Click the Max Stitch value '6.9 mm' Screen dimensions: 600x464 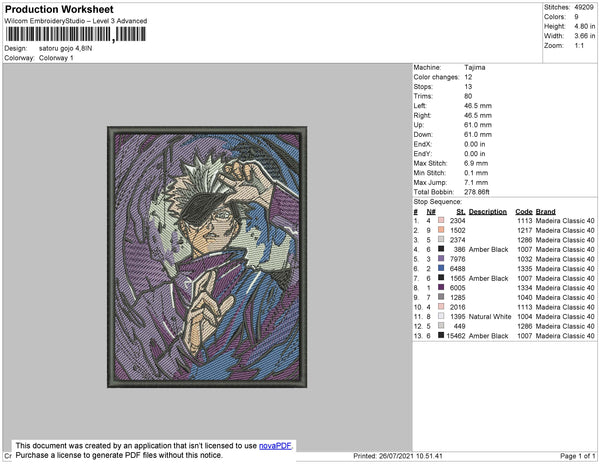pyautogui.click(x=476, y=163)
